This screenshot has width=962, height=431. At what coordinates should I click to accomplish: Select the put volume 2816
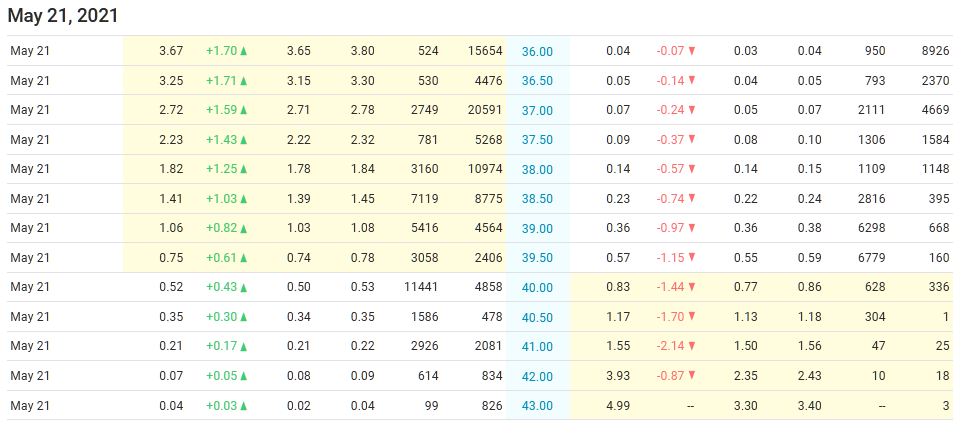pyautogui.click(x=871, y=199)
